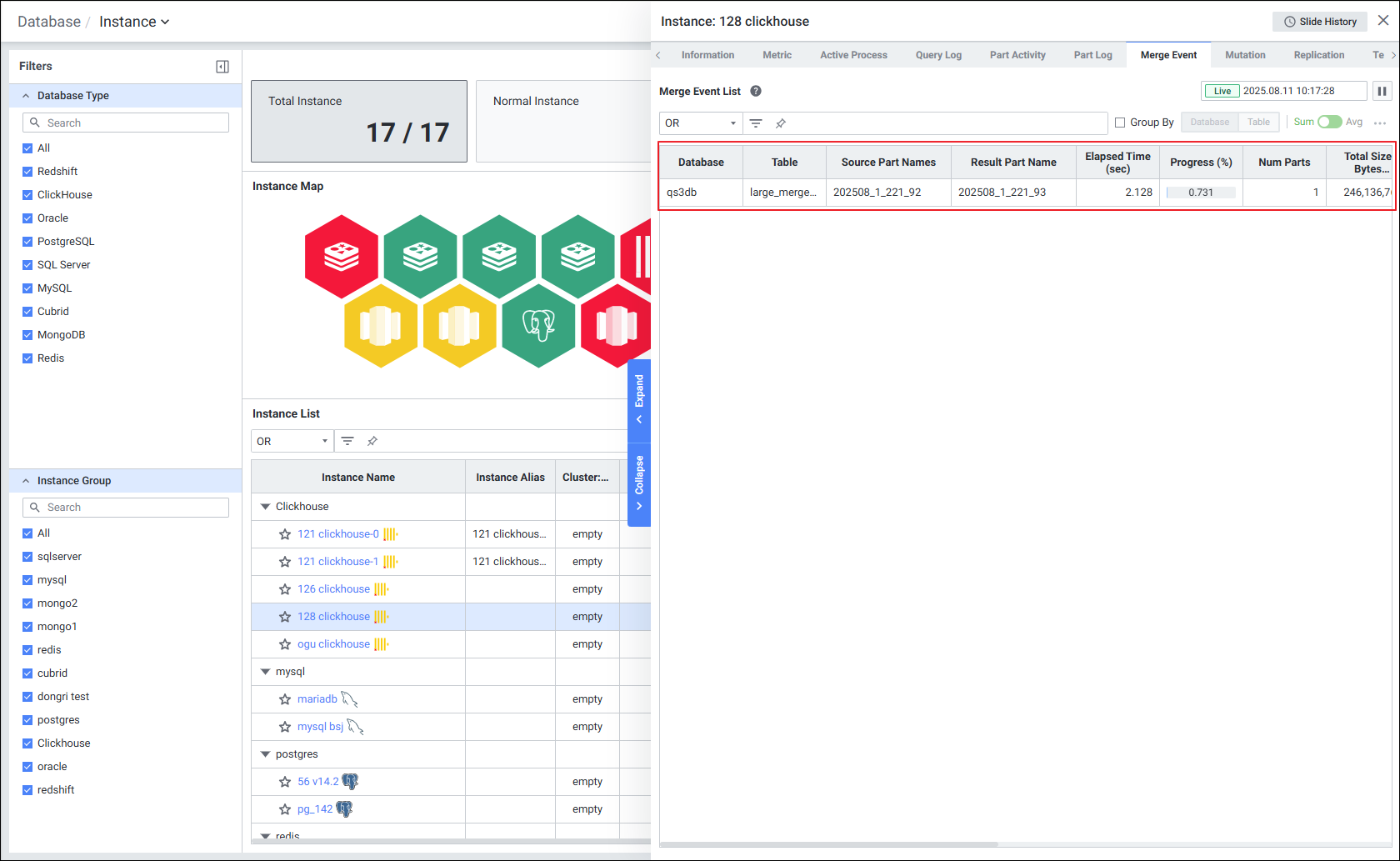Open the Merge Event more options menu
The width and height of the screenshot is (1400, 861).
[x=1380, y=123]
